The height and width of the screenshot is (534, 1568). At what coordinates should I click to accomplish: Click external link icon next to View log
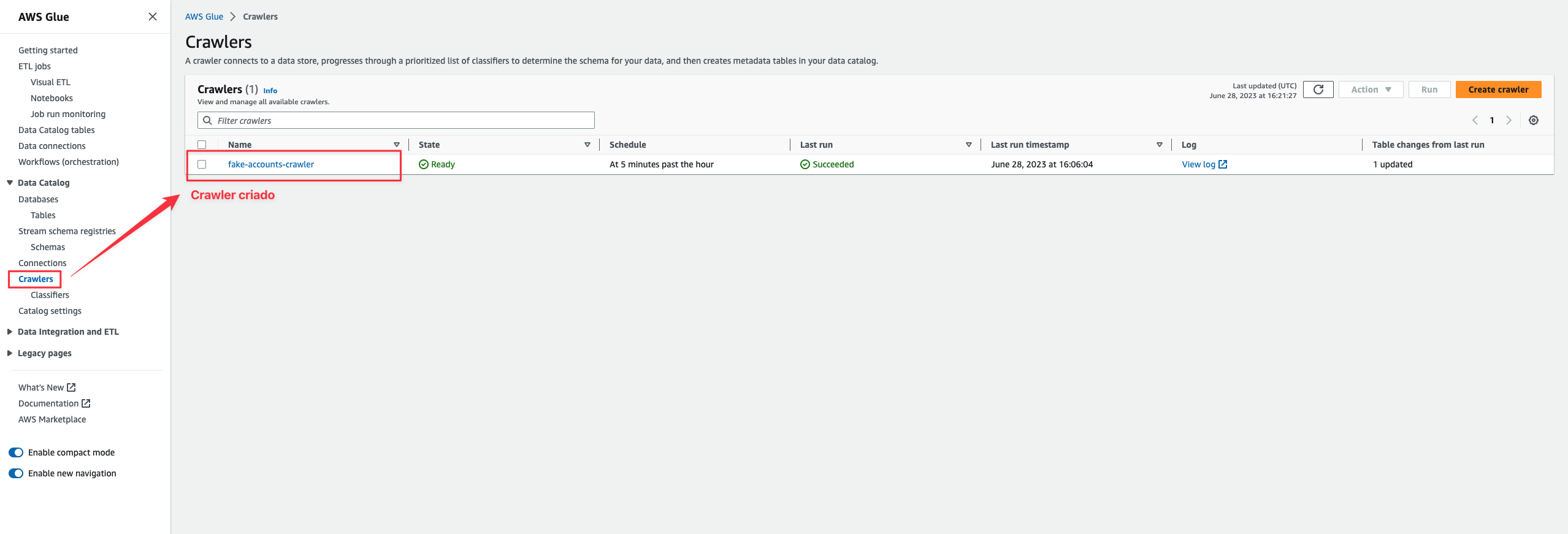click(x=1223, y=164)
